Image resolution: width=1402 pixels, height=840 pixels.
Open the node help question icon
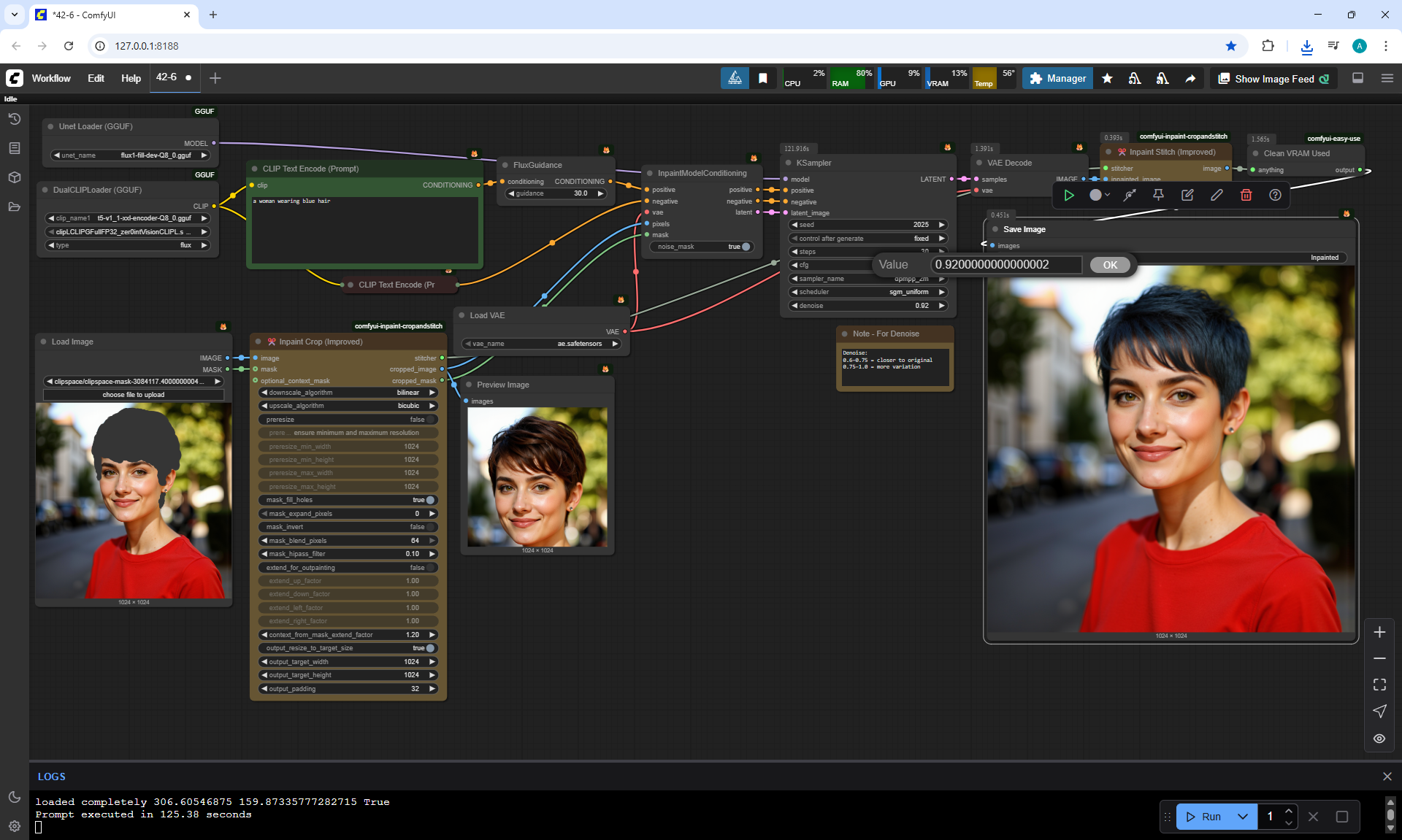pyautogui.click(x=1275, y=195)
